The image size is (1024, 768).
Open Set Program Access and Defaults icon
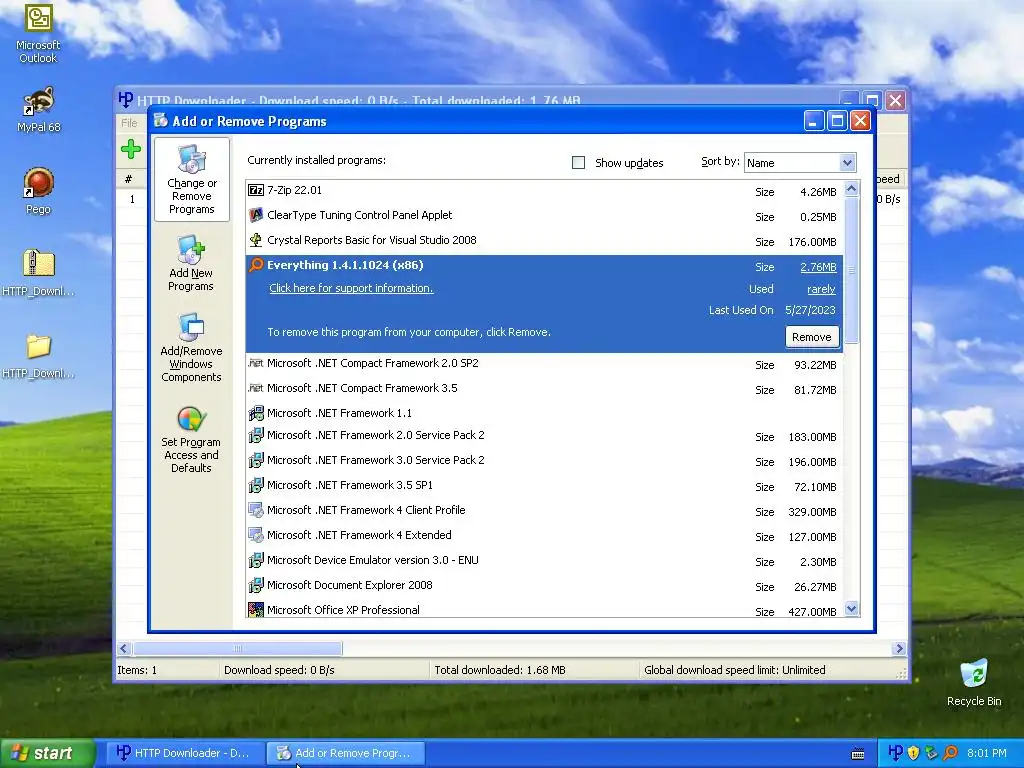click(x=191, y=440)
